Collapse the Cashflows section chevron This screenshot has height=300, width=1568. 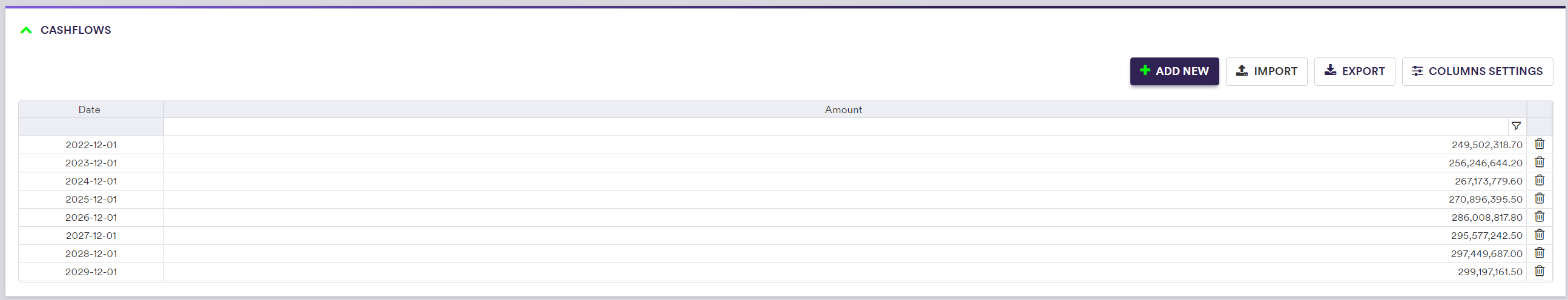pos(26,30)
